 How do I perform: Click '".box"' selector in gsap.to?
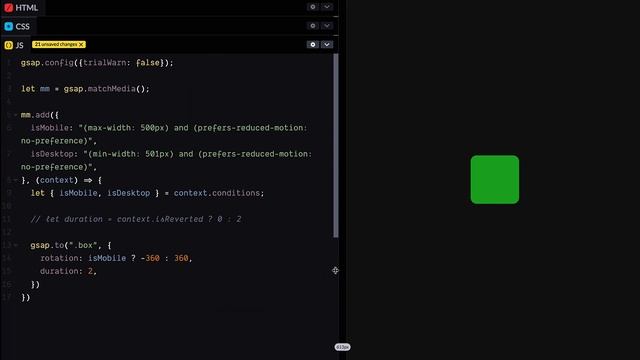coord(83,245)
